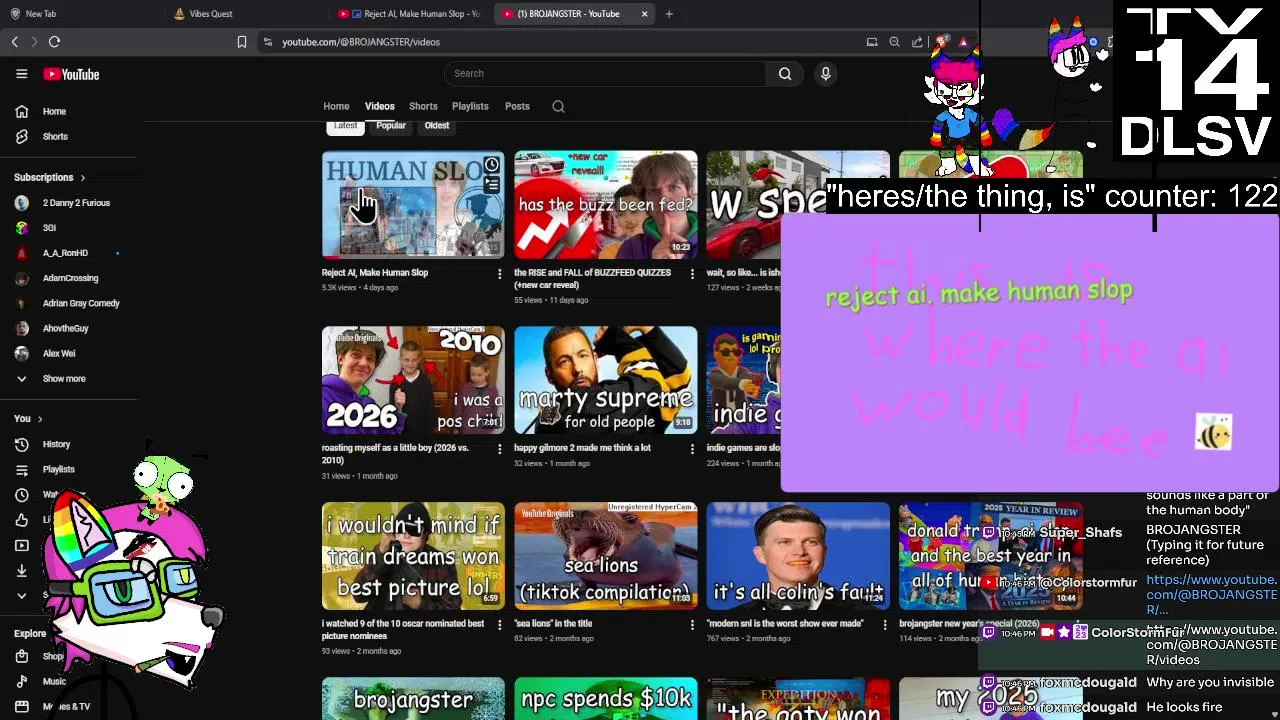Open AhovtheGuy subscription
Viewport: 1280px width, 720px height.
(66, 328)
